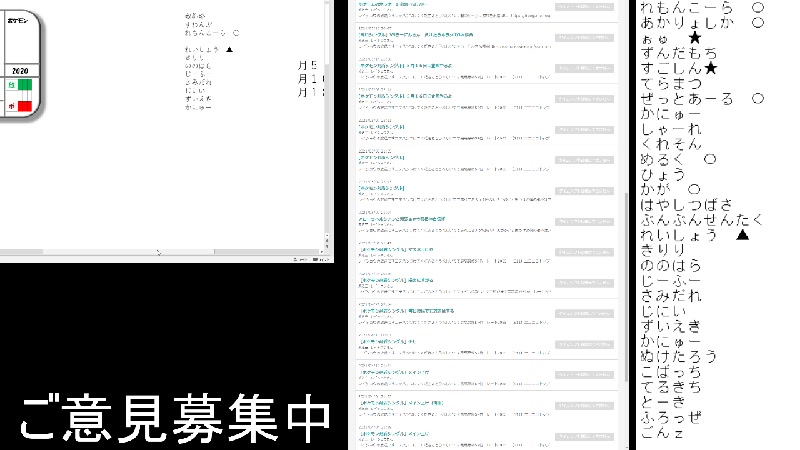Click the circle mark beside あかりょしか in right panel
Image resolution: width=800 pixels, height=450 pixels.
tap(757, 22)
